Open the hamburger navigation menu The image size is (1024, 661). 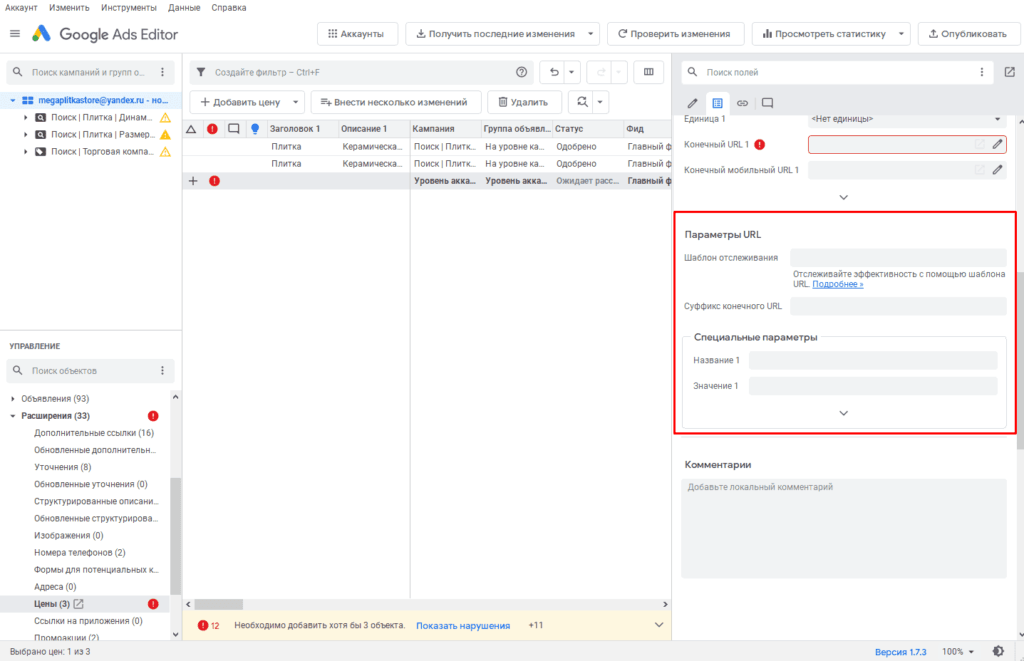point(14,34)
